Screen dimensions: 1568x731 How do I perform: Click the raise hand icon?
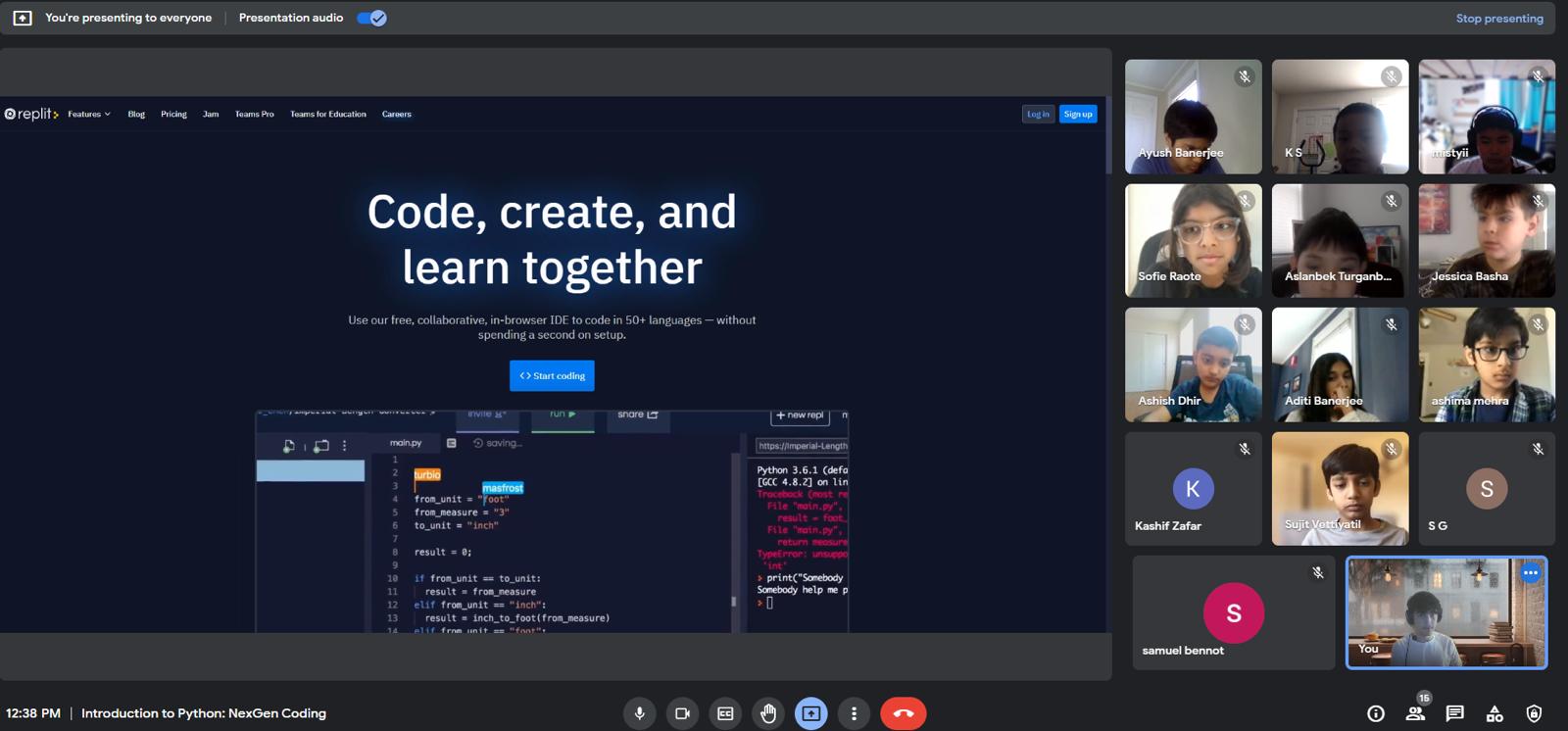pyautogui.click(x=768, y=713)
